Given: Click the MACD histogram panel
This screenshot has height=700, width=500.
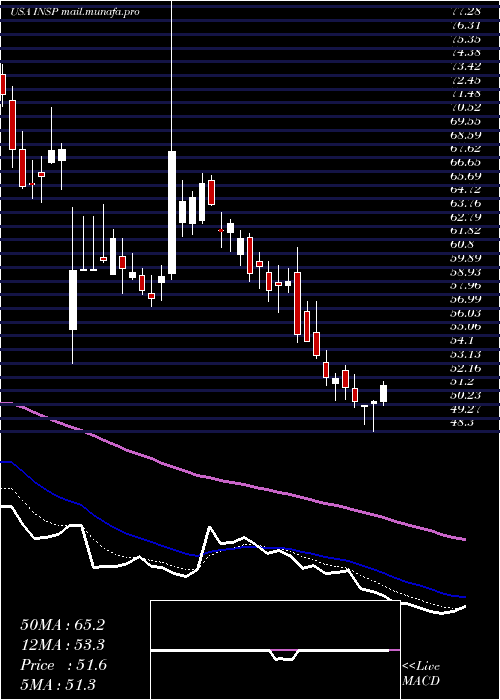Looking at the screenshot, I should 275,650.
